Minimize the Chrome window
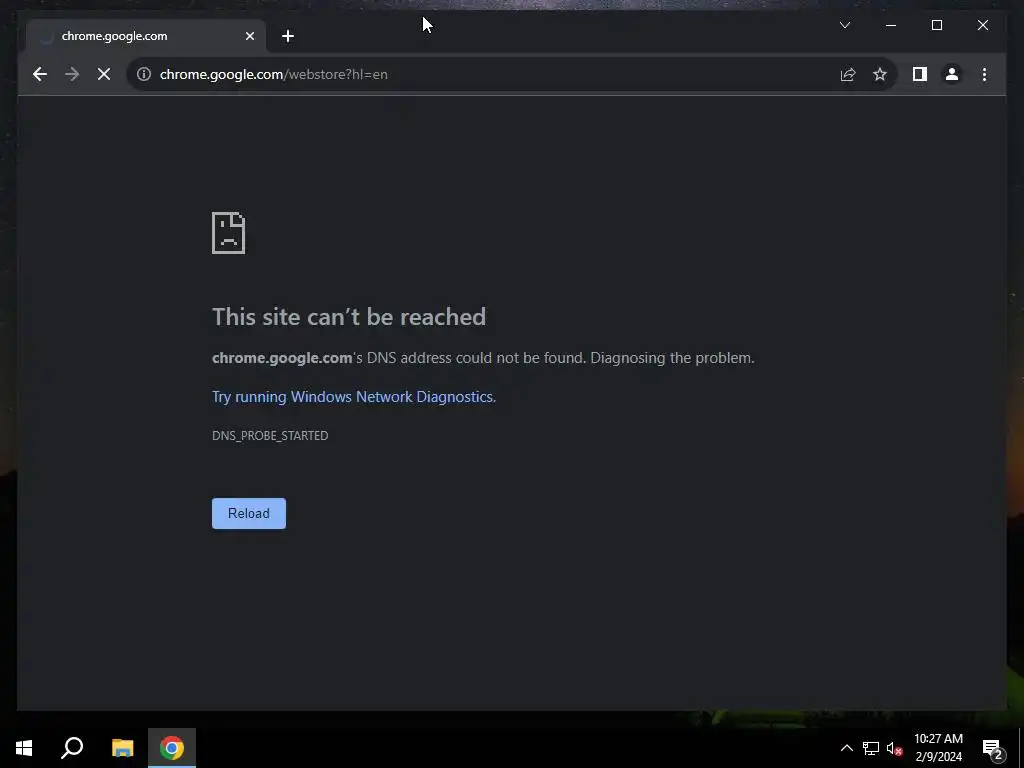This screenshot has height=768, width=1024. pos(891,25)
